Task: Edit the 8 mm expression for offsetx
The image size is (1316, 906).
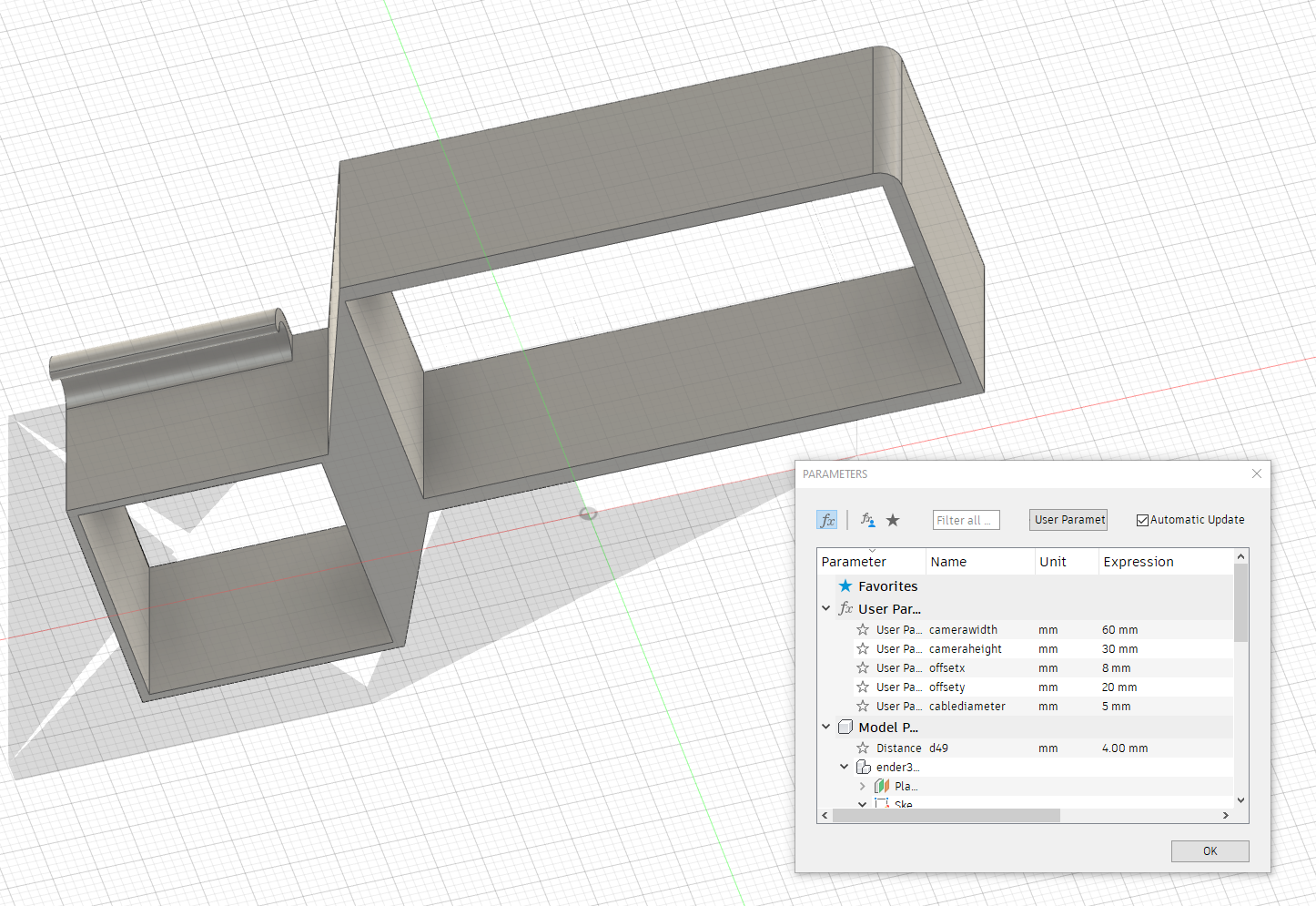Action: [1116, 667]
